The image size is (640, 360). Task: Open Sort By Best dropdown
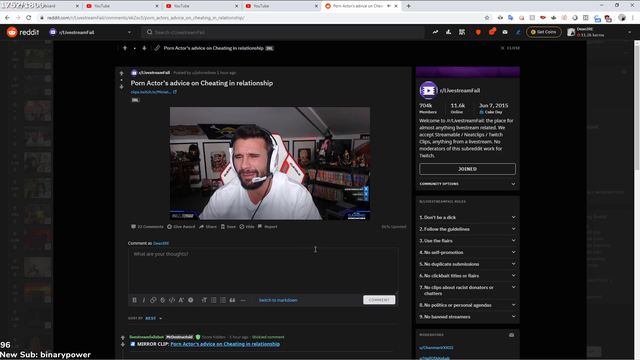tap(153, 318)
